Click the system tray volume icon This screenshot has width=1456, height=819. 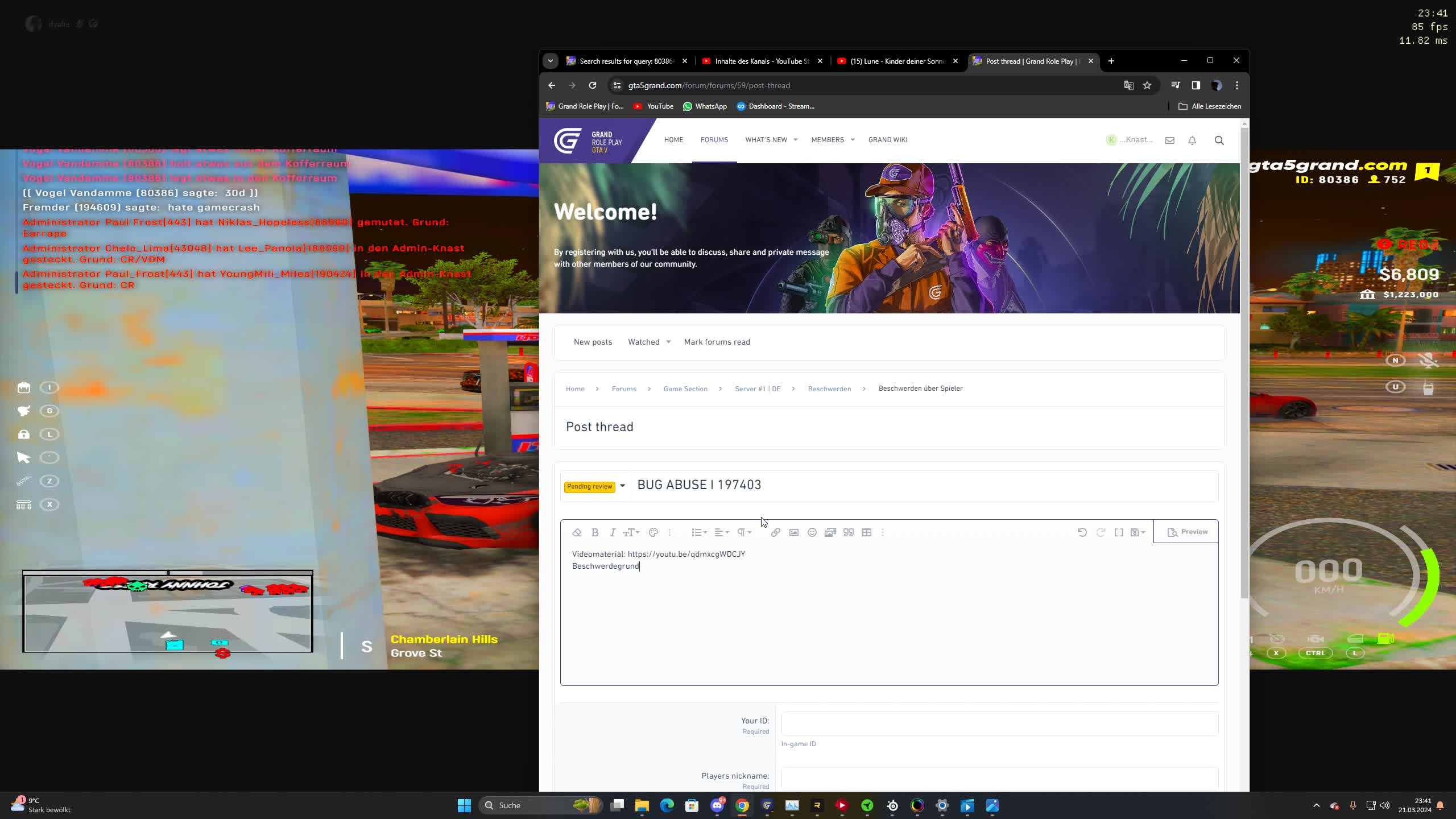pyautogui.click(x=1385, y=805)
